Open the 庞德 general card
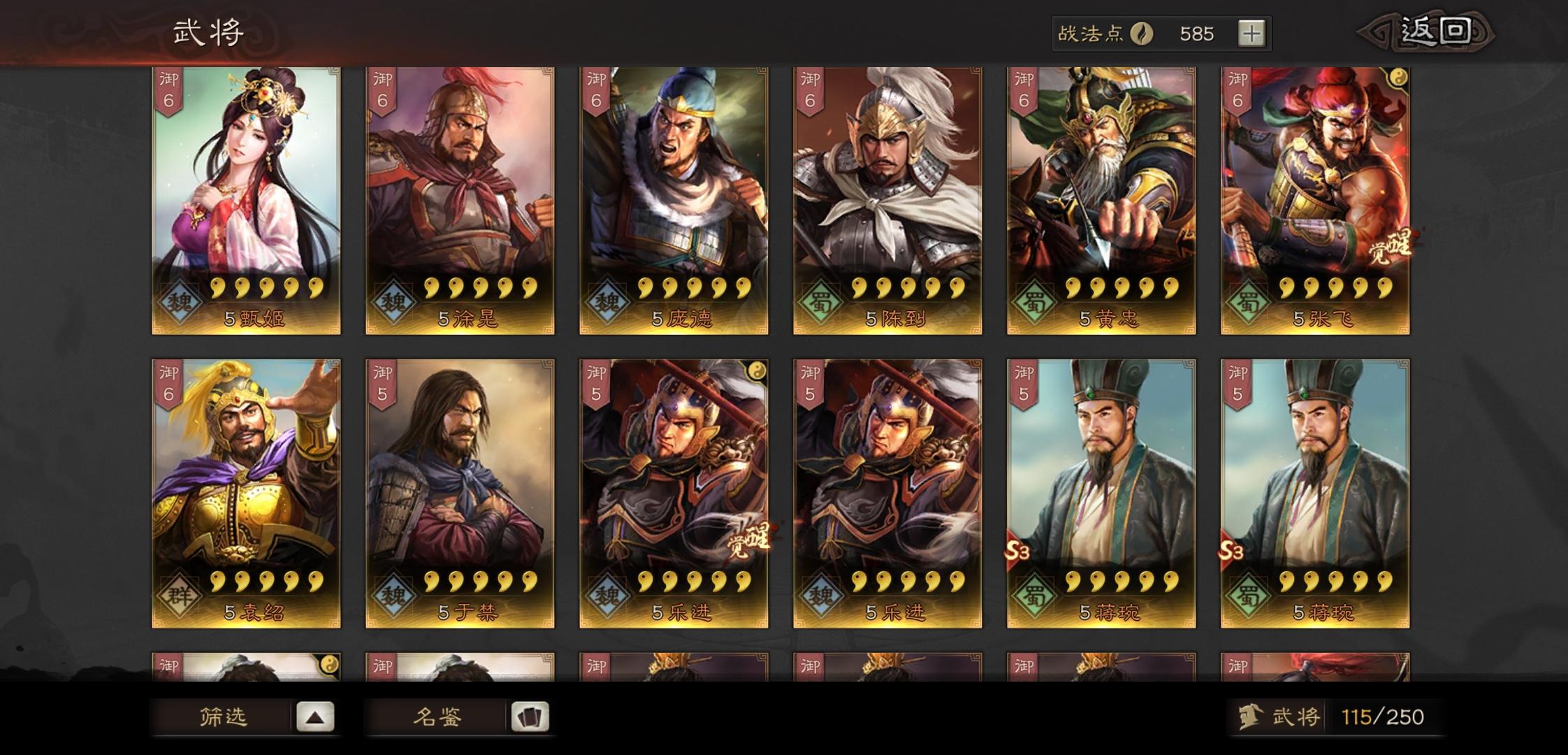 (x=674, y=201)
